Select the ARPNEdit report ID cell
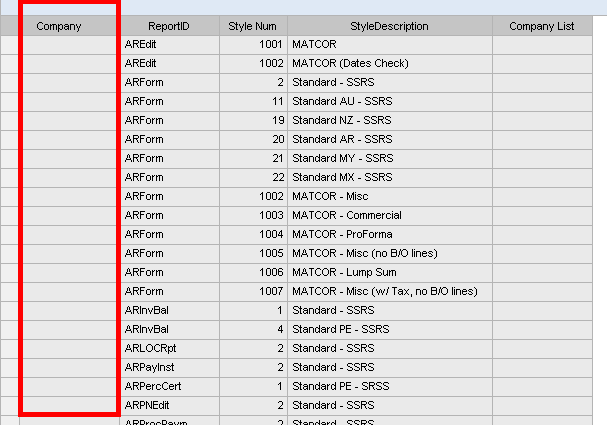The height and width of the screenshot is (425, 607). pyautogui.click(x=170, y=405)
